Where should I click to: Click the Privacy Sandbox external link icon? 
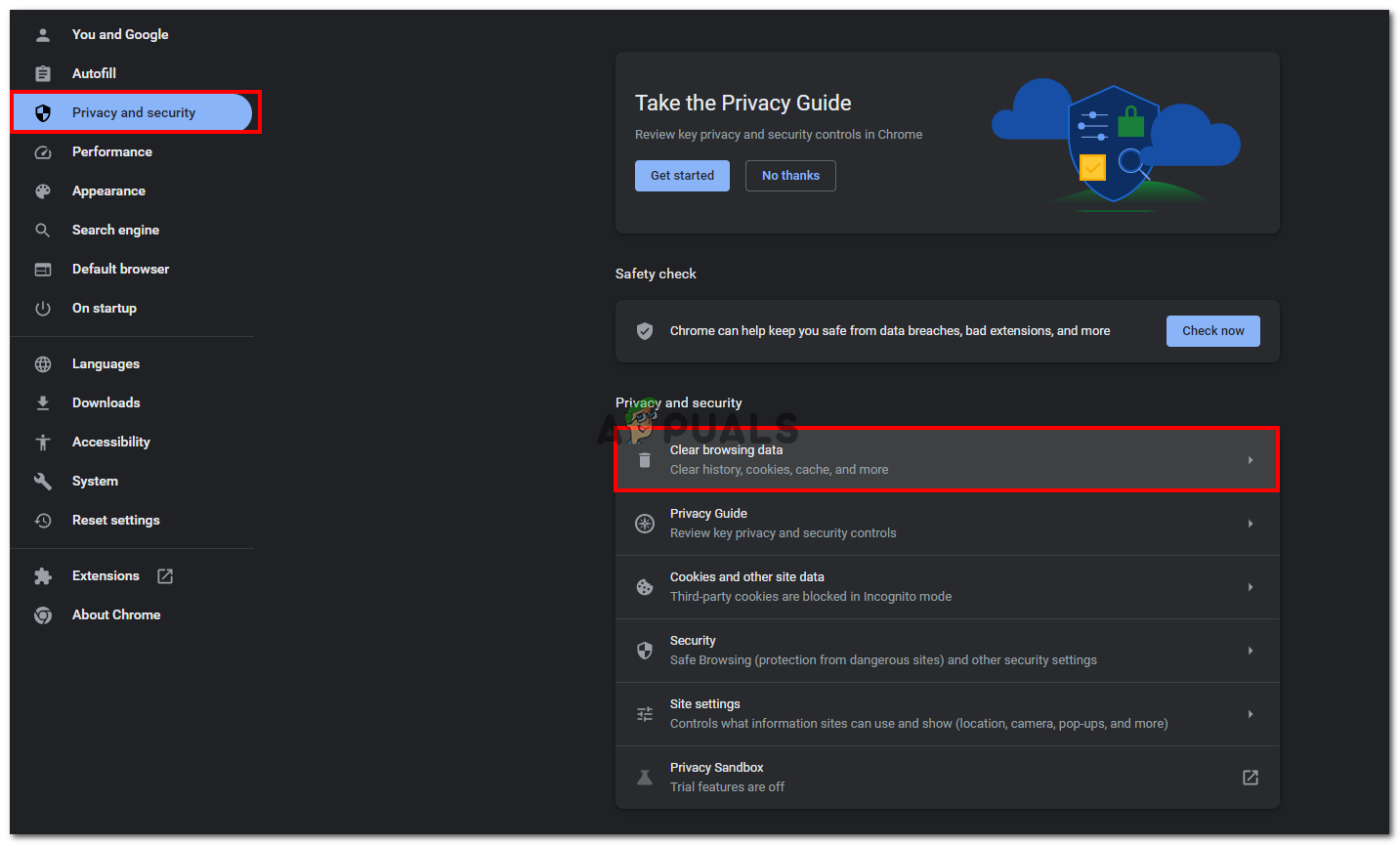coord(1250,778)
